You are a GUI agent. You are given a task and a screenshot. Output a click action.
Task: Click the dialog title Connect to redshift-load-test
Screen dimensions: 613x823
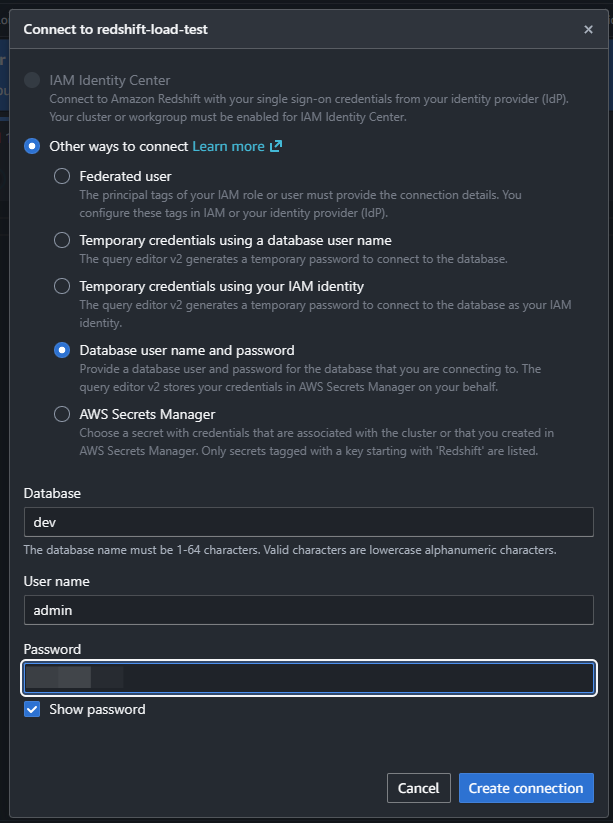click(x=115, y=30)
